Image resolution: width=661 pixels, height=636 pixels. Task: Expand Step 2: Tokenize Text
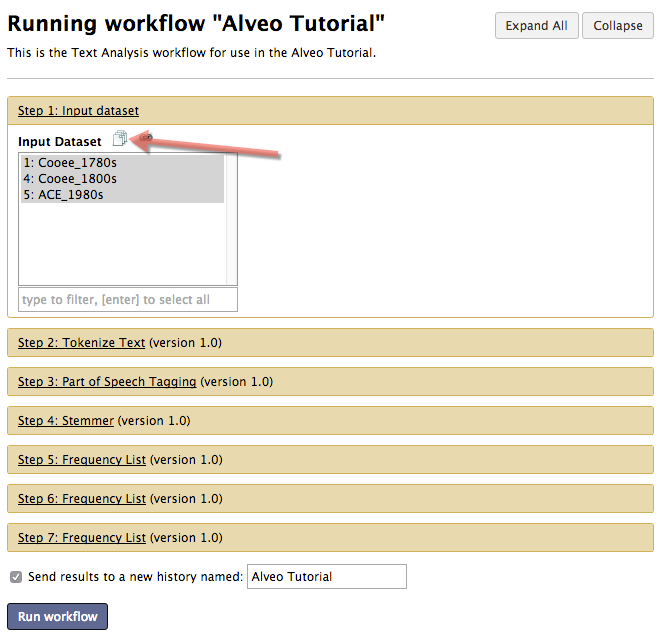click(81, 343)
